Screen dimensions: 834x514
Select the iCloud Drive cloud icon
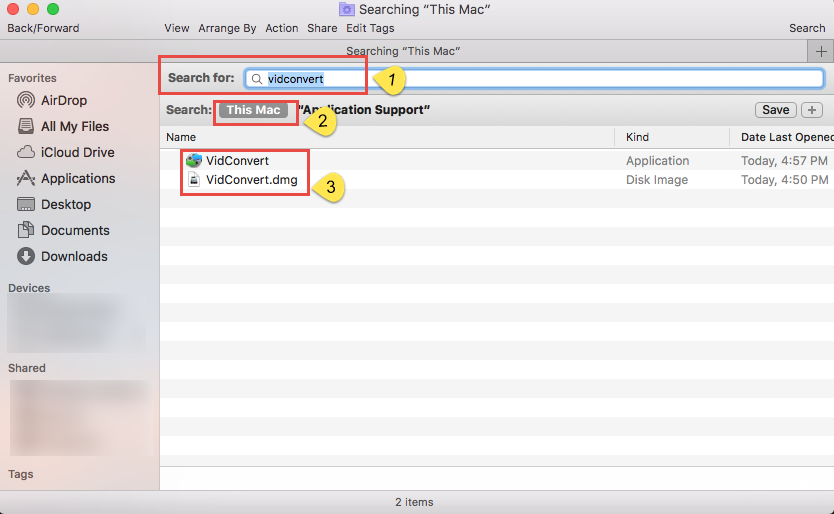click(26, 152)
